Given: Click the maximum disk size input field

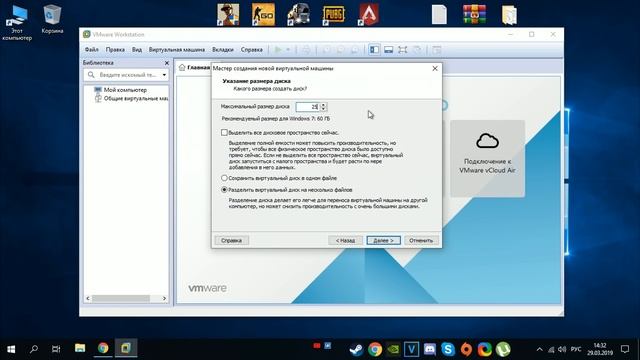Looking at the screenshot, I should [307, 107].
